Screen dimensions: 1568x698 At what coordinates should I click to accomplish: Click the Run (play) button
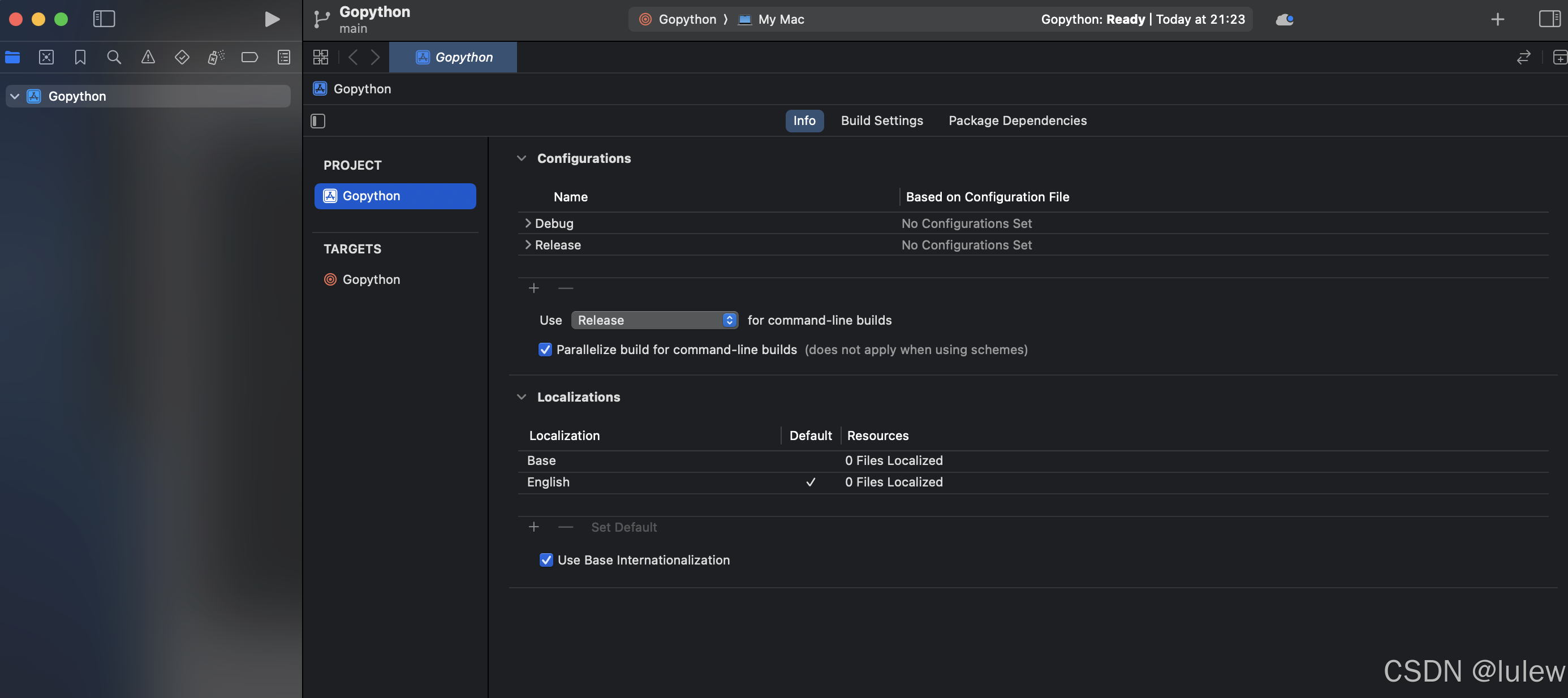pos(272,19)
